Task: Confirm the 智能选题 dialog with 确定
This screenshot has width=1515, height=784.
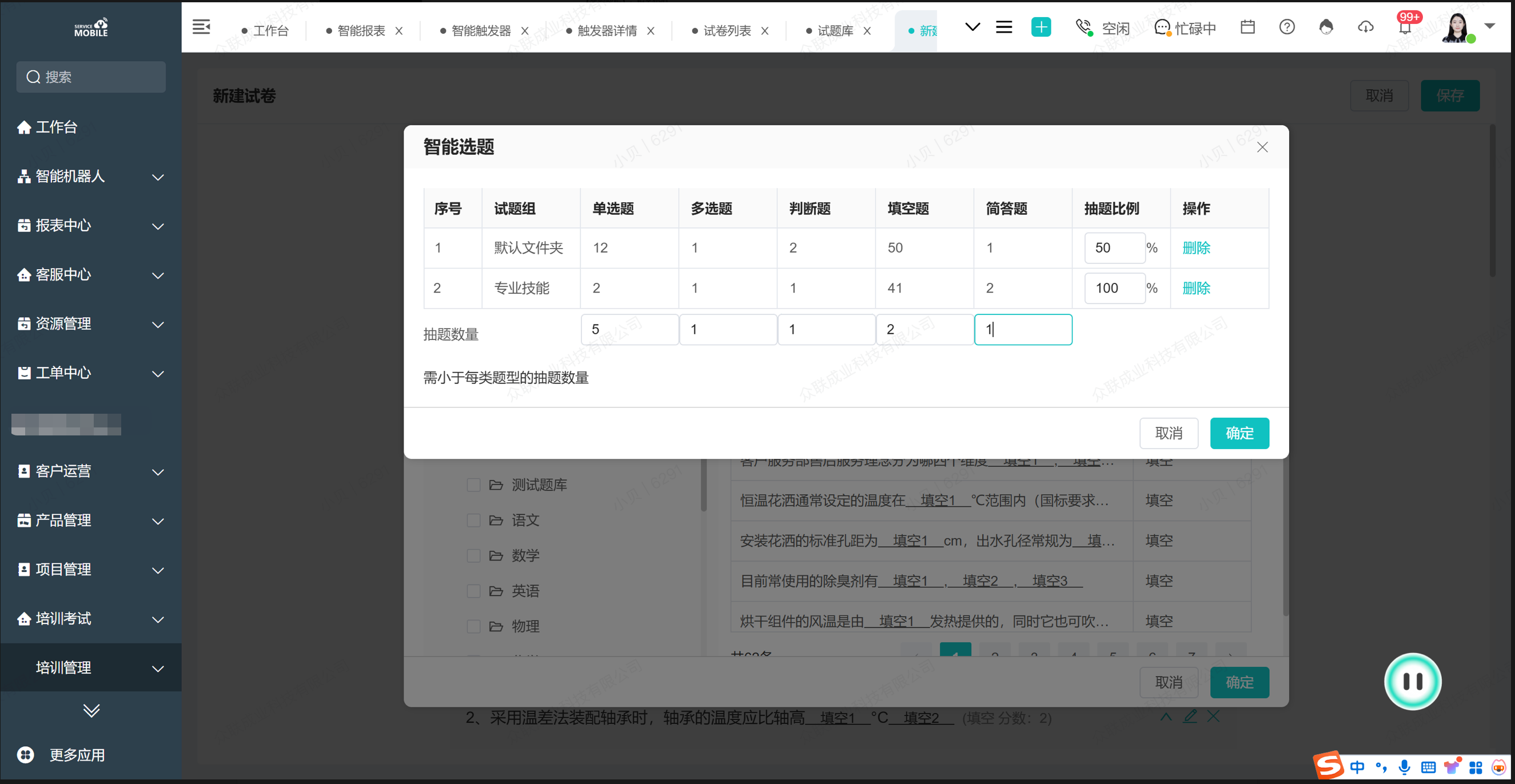Action: (x=1239, y=433)
